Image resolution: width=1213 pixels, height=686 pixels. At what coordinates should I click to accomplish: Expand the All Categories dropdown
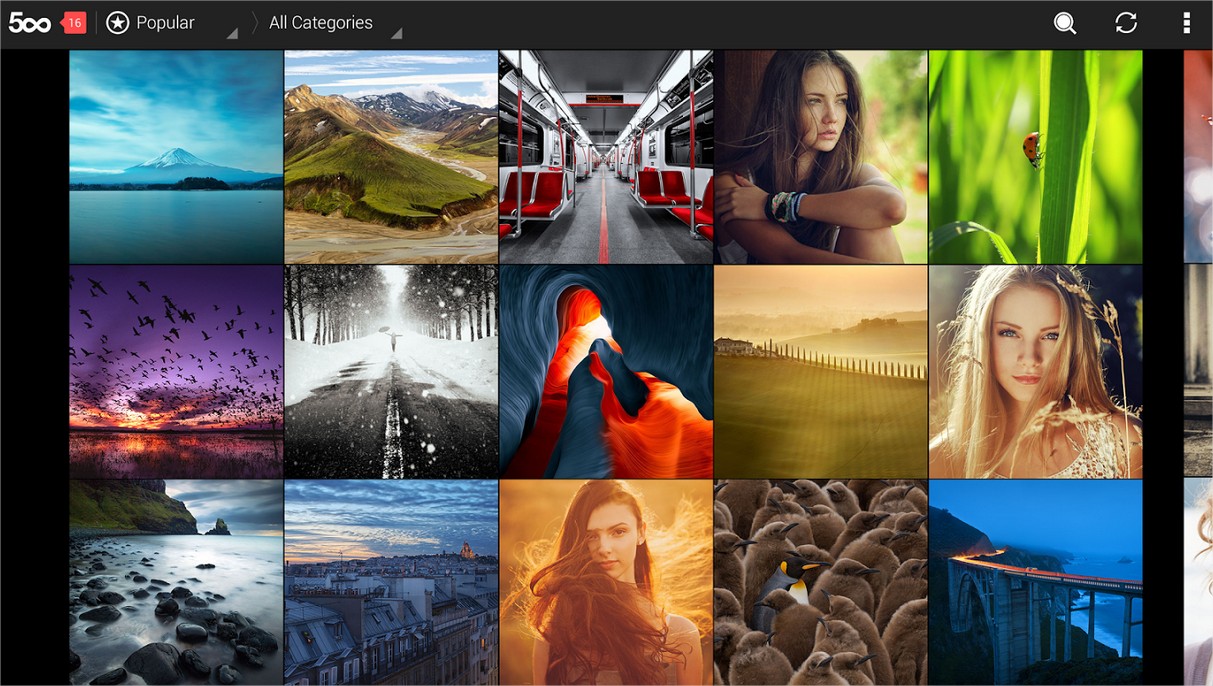(321, 23)
